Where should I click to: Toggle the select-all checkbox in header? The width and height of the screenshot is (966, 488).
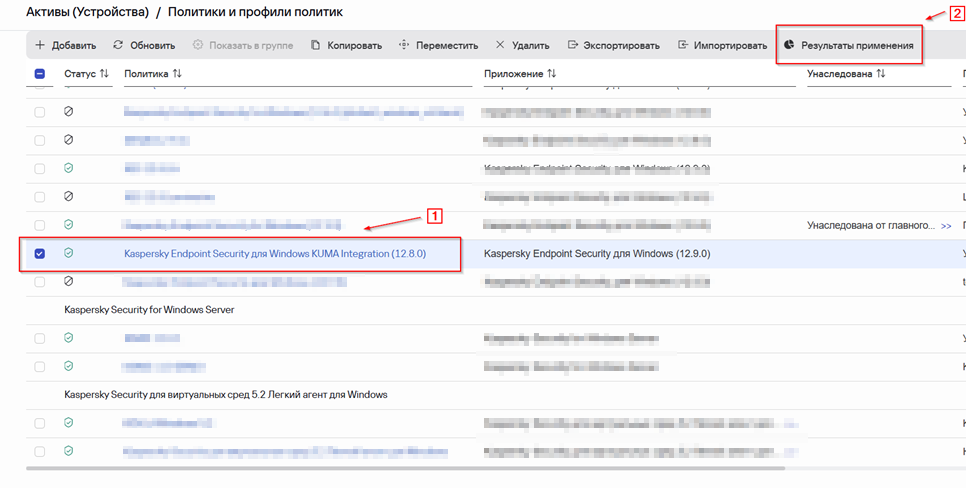[40, 74]
